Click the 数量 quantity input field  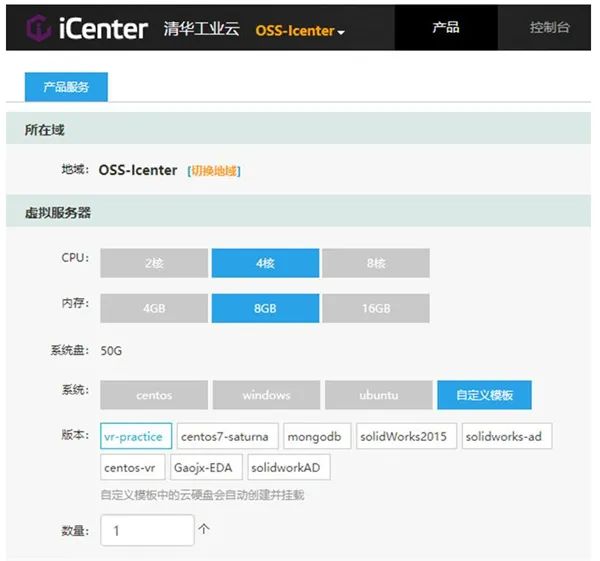coord(147,530)
